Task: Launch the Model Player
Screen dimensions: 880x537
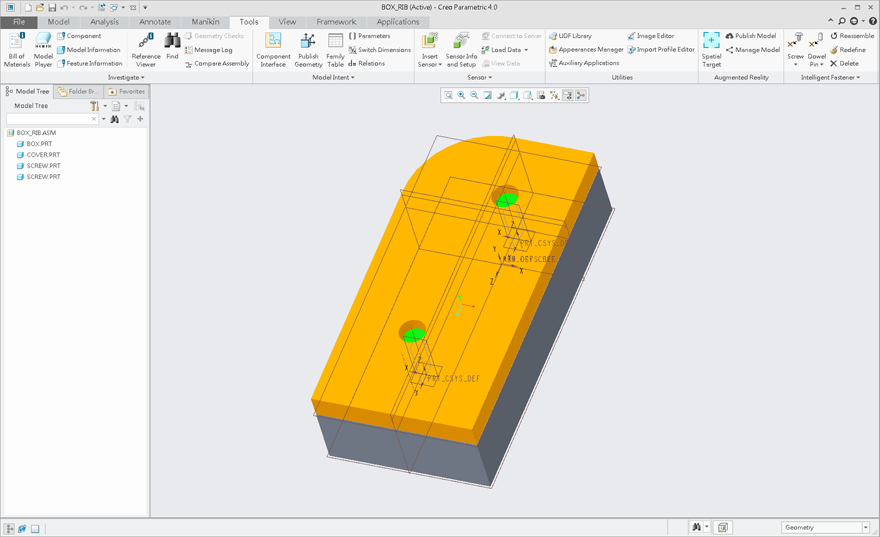Action: coord(43,48)
